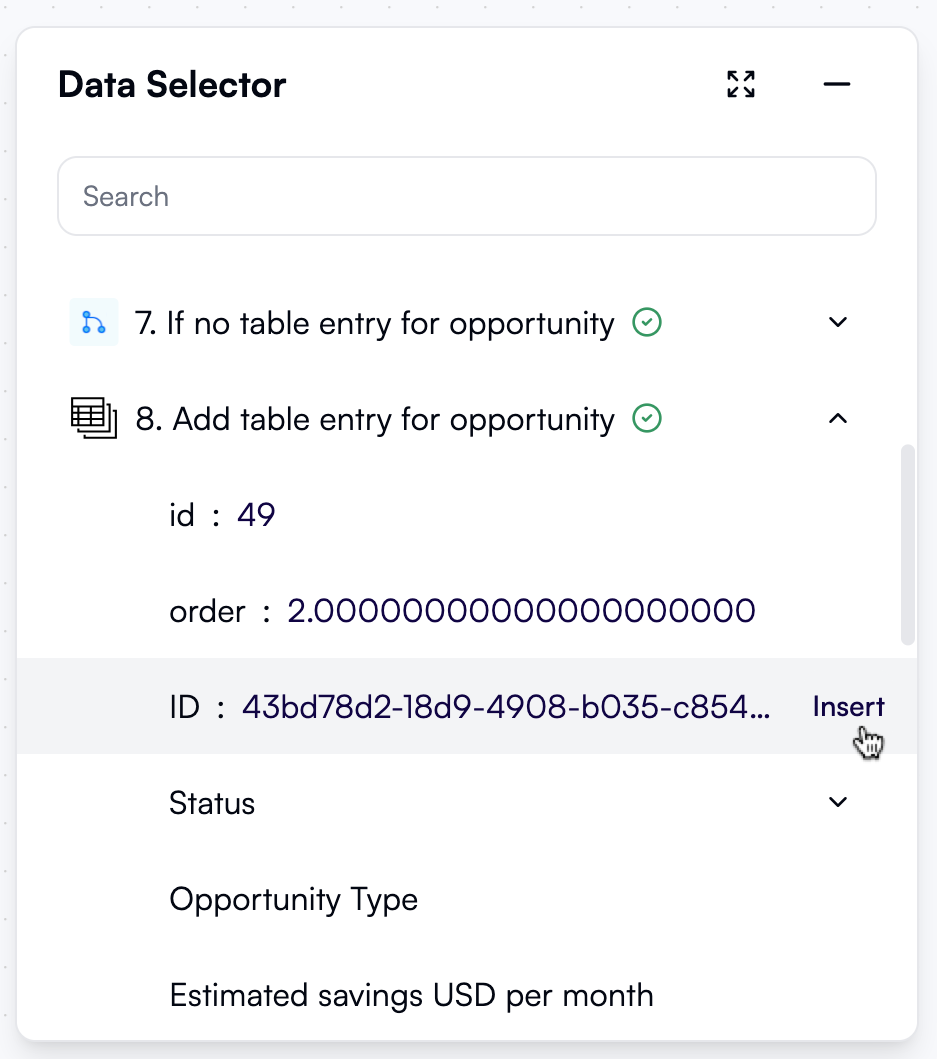Minimize the Data Selector panel

coord(836,85)
